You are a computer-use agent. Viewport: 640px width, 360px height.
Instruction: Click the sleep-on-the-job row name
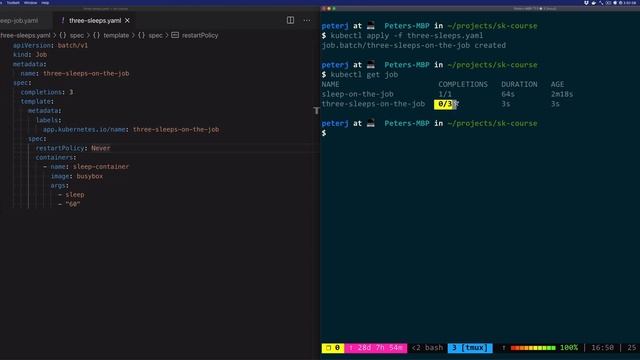[358, 94]
